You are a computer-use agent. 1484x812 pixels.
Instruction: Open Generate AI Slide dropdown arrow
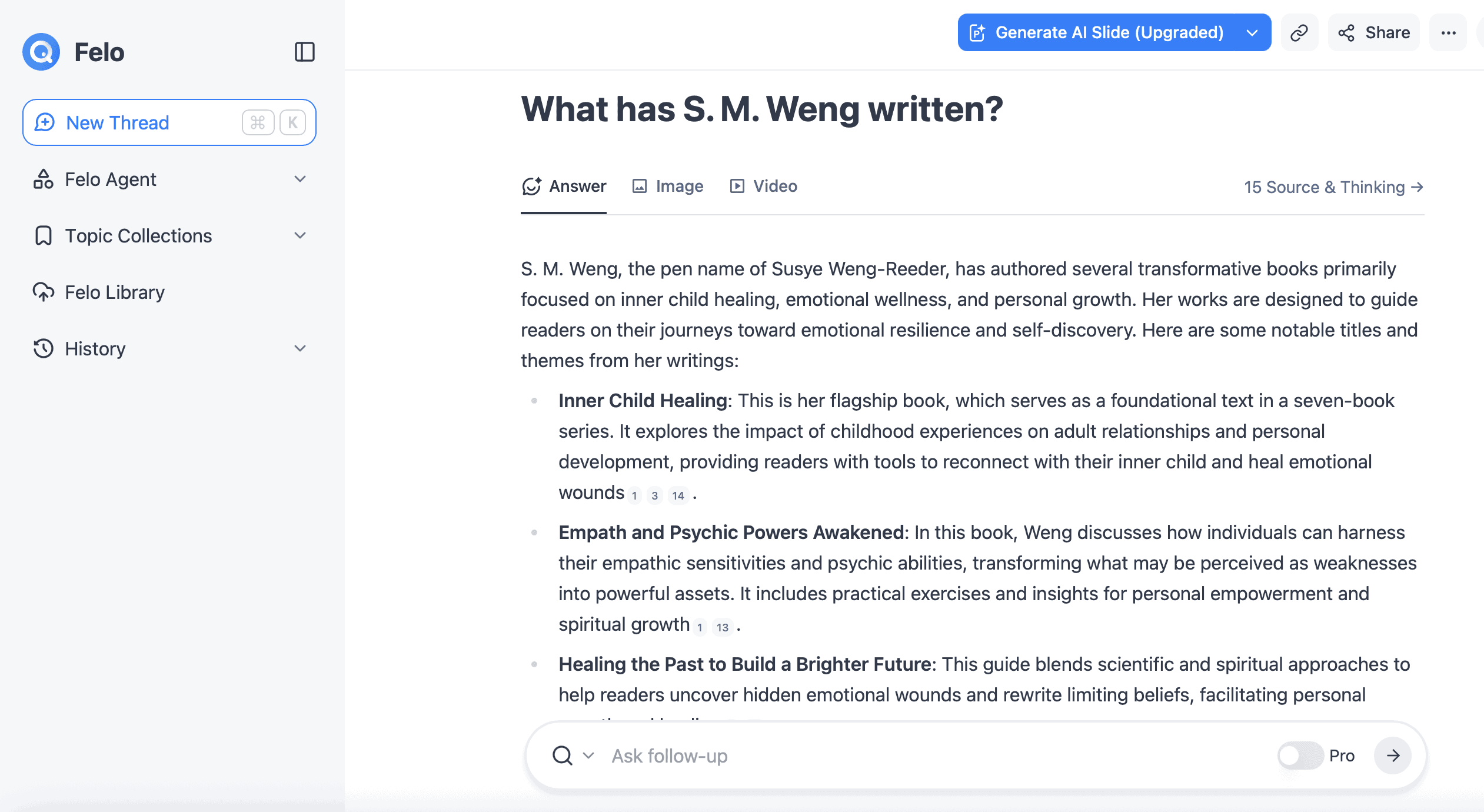pyautogui.click(x=1252, y=32)
